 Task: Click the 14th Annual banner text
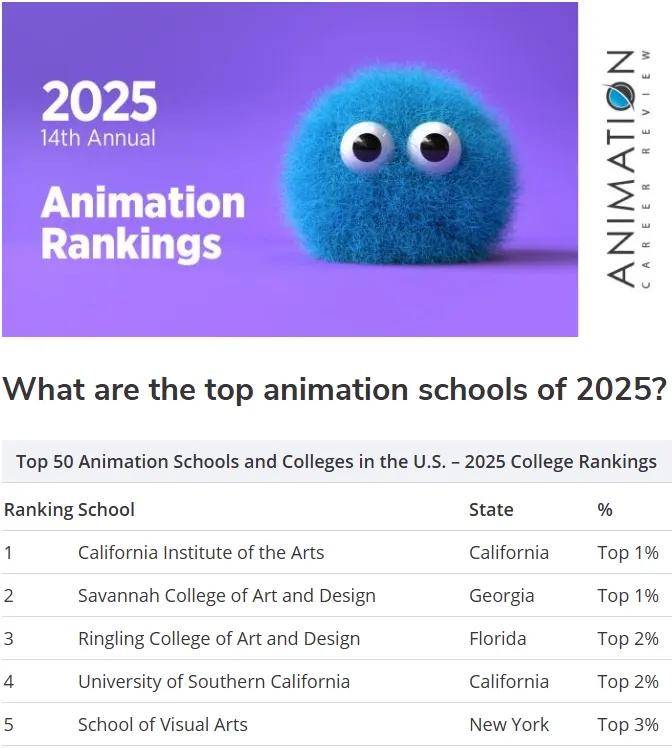pyautogui.click(x=98, y=138)
